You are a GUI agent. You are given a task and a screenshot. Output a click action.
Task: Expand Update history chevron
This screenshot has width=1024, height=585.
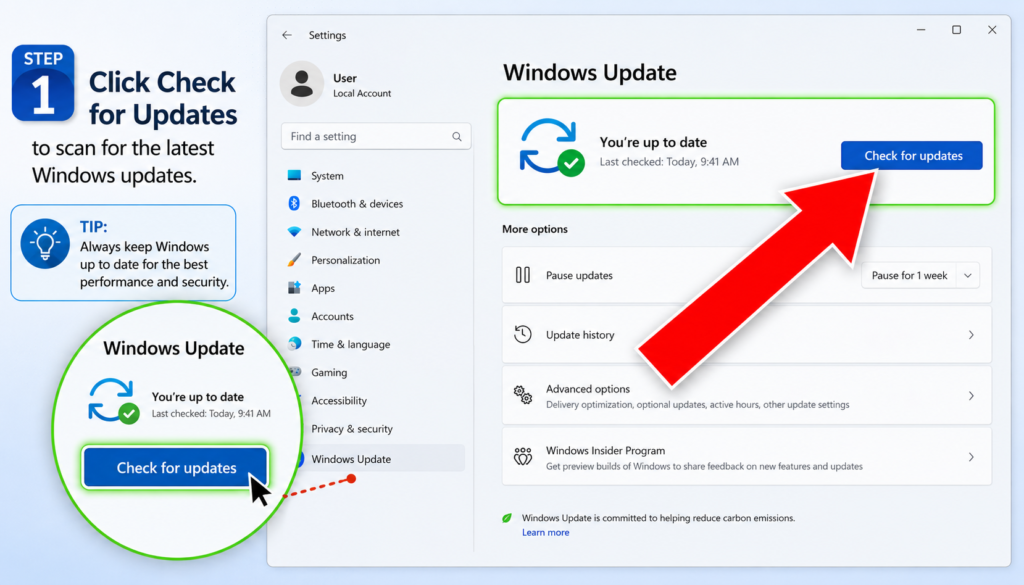tap(971, 335)
